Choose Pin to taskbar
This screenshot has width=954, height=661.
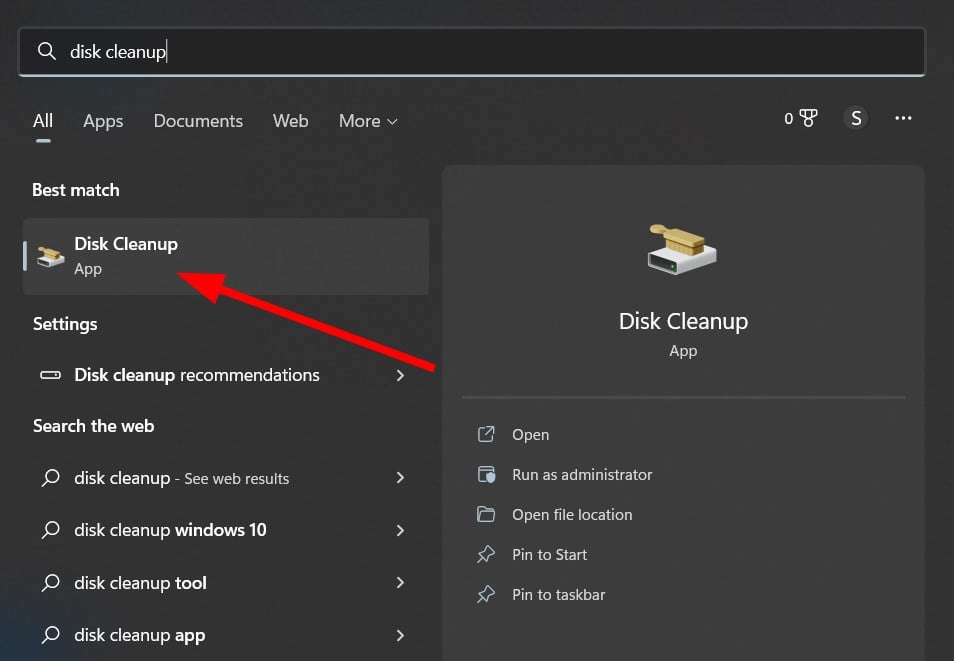click(x=558, y=595)
